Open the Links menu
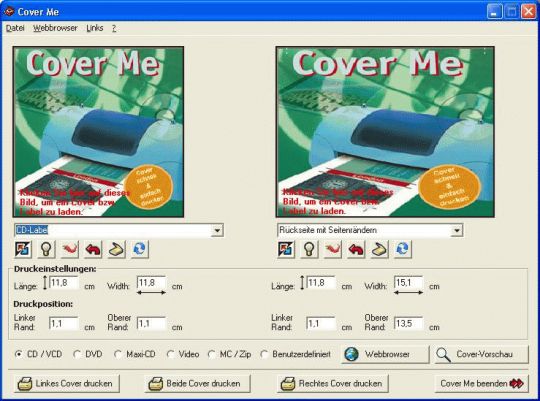Image resolution: width=540 pixels, height=401 pixels. coord(95,28)
